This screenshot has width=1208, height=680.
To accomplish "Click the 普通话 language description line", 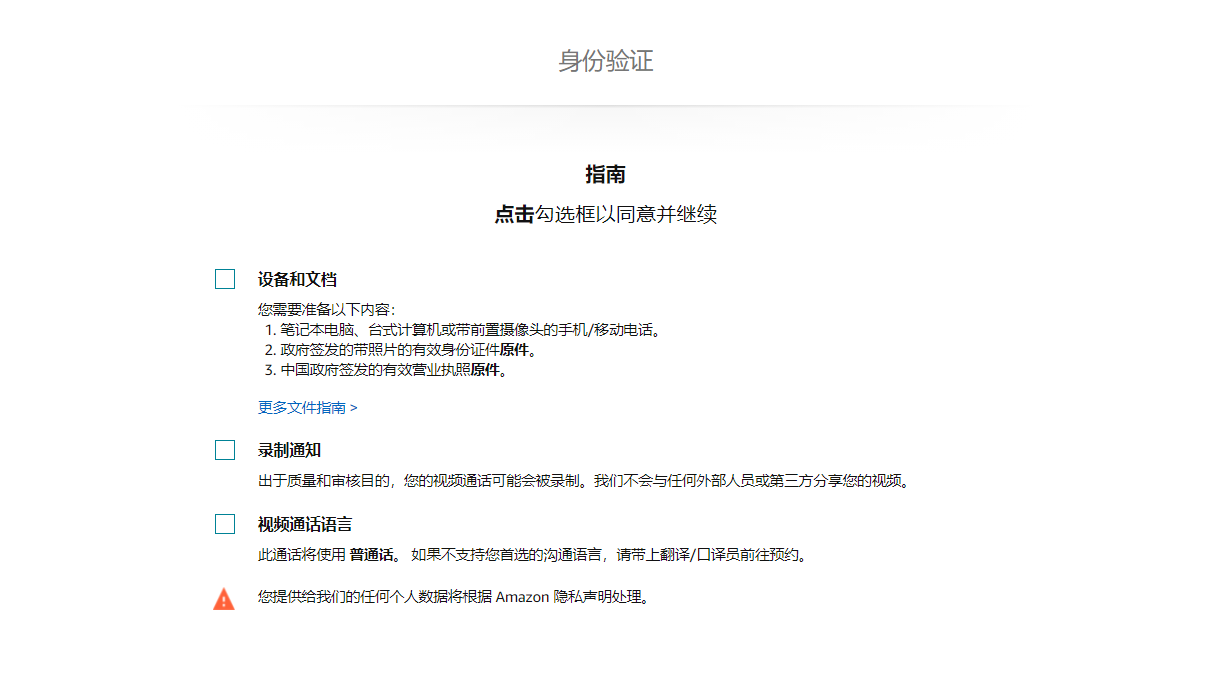I will point(533,555).
